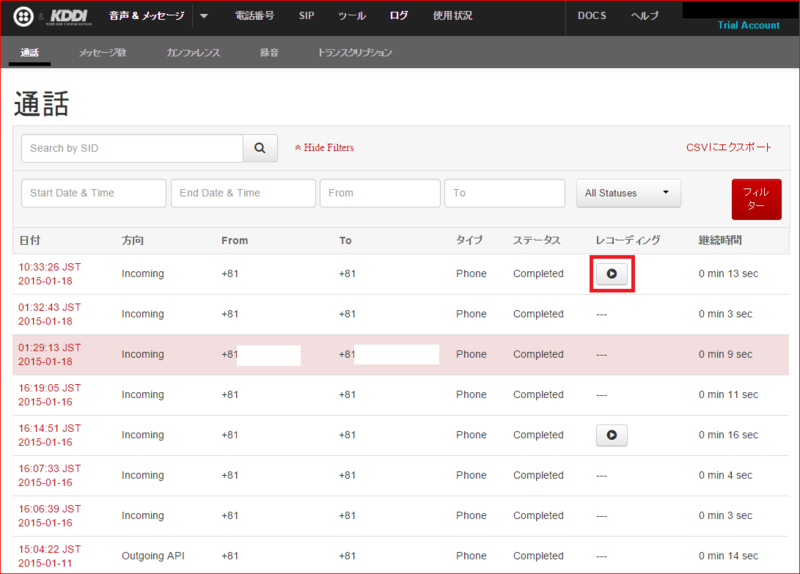
Task: Open the ヘルプ link
Action: pos(645,16)
